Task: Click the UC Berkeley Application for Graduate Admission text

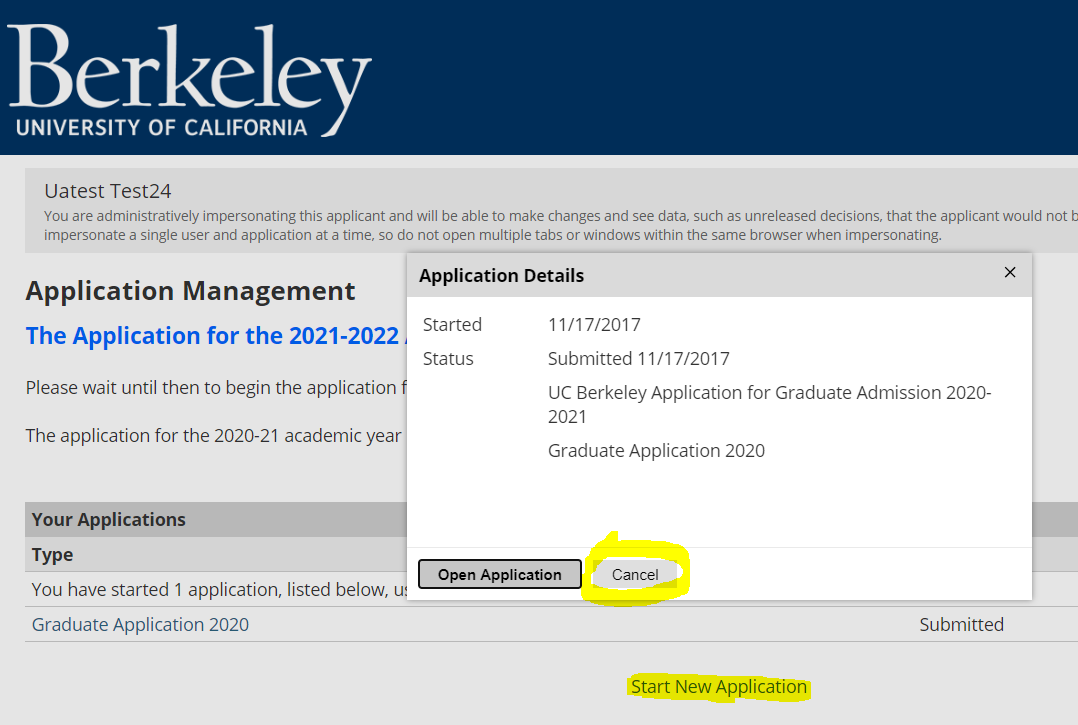Action: [x=769, y=405]
